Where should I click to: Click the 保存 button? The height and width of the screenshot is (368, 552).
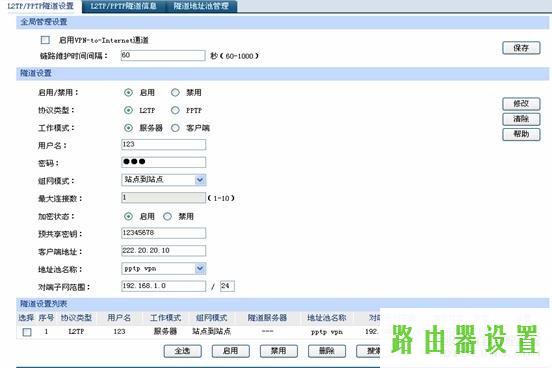pos(521,48)
